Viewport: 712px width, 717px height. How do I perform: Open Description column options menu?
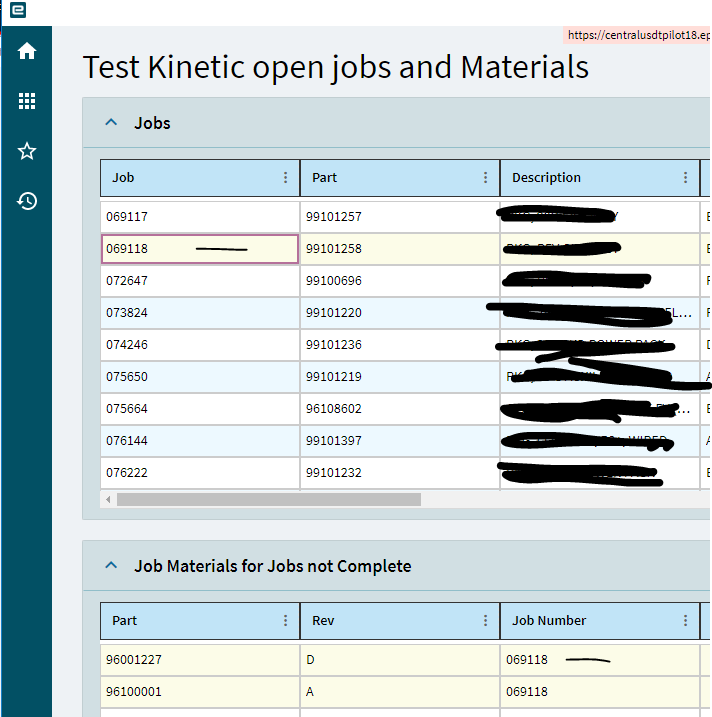click(x=685, y=178)
